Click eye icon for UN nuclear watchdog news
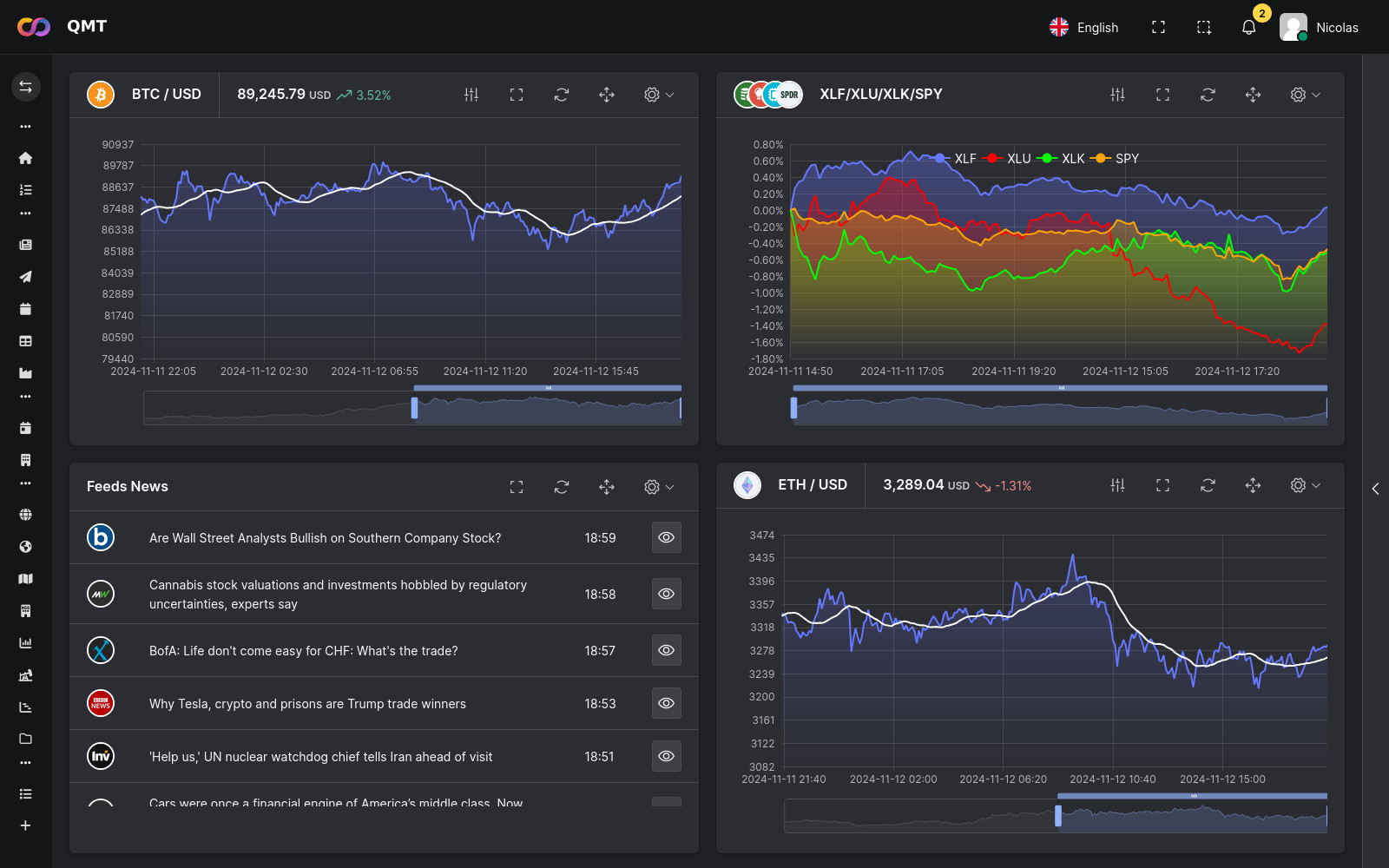1389x868 pixels. pyautogui.click(x=666, y=756)
